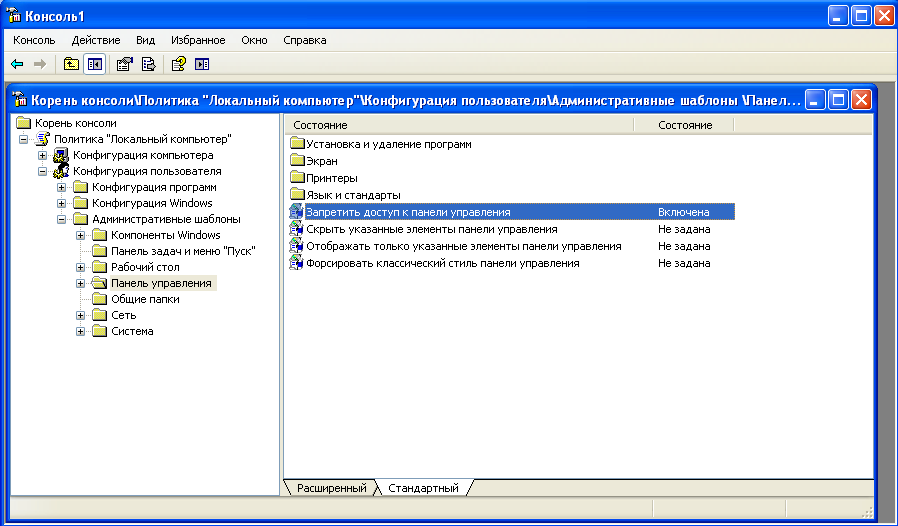
Task: Click the Панель управления open folder icon
Action: pyautogui.click(x=100, y=283)
